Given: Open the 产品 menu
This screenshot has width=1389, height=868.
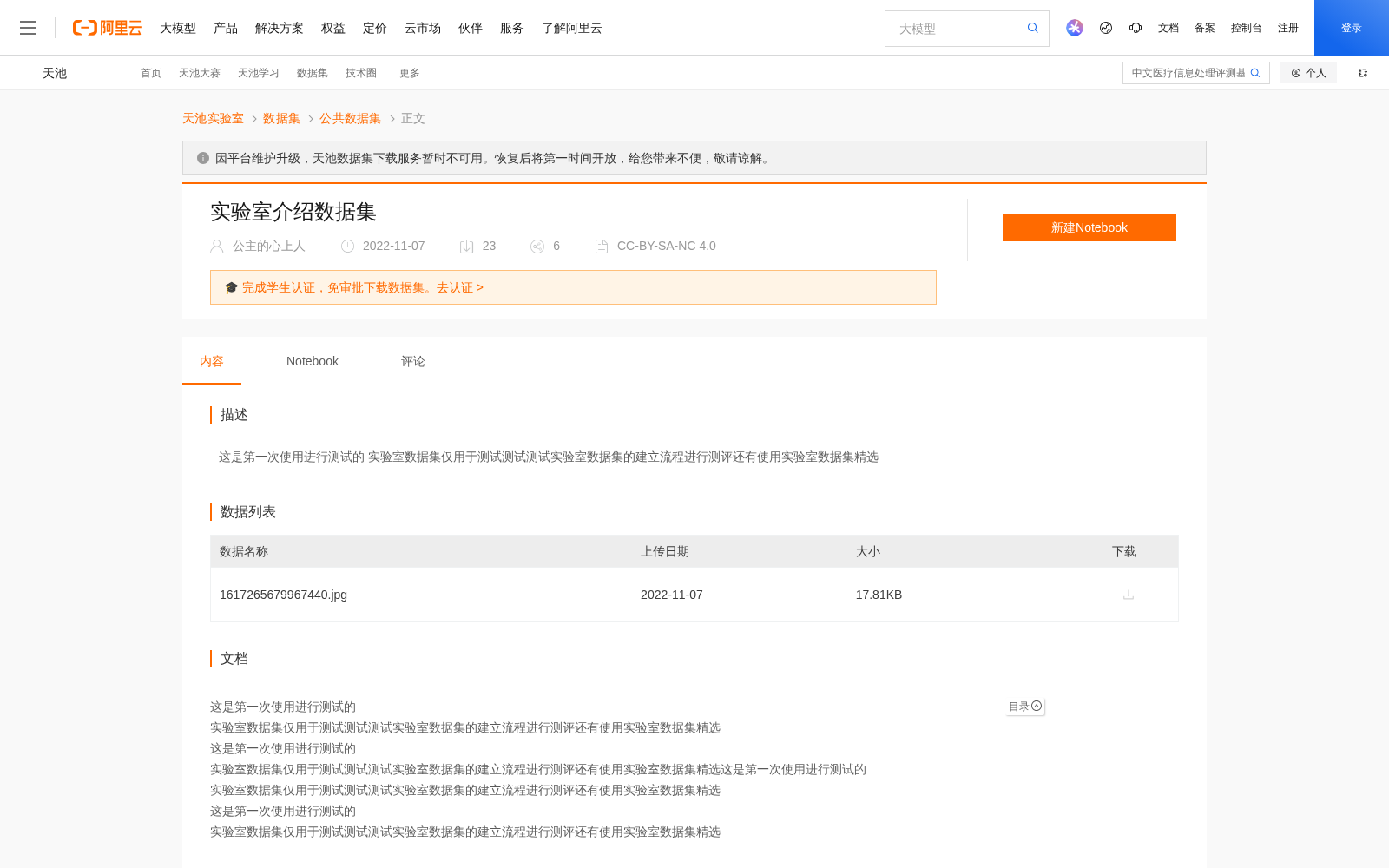Looking at the screenshot, I should click(226, 28).
